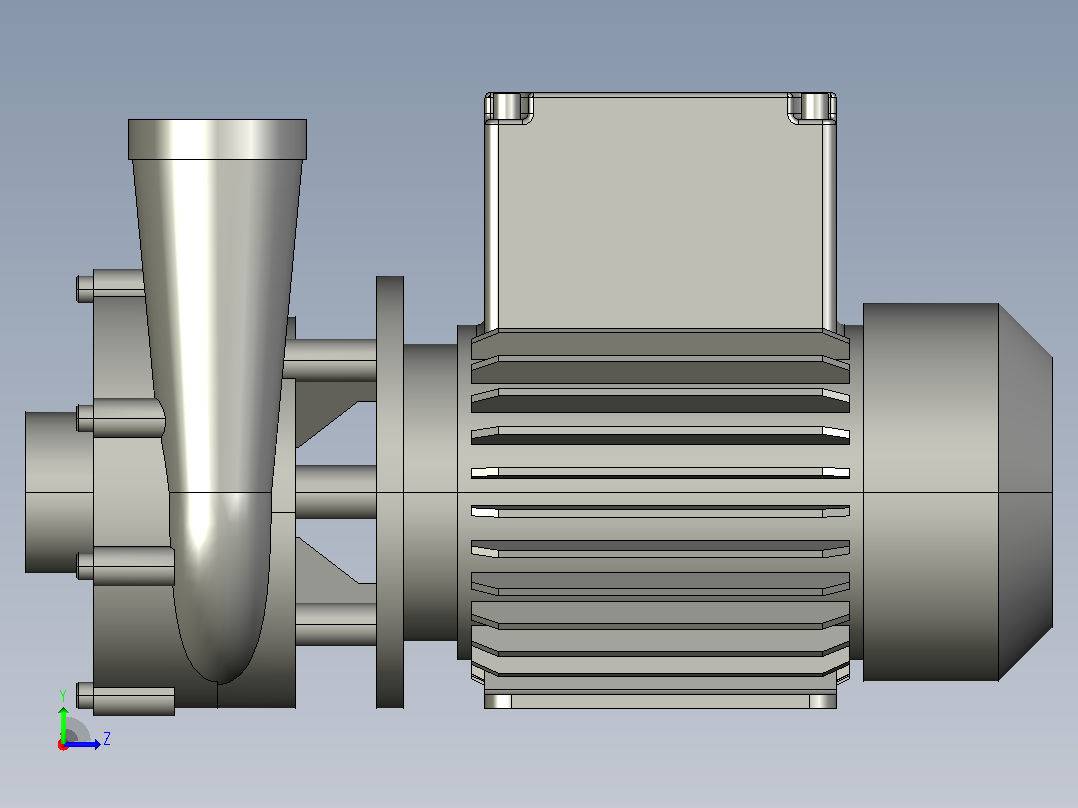Select the motor terminal box face

click(x=660, y=211)
